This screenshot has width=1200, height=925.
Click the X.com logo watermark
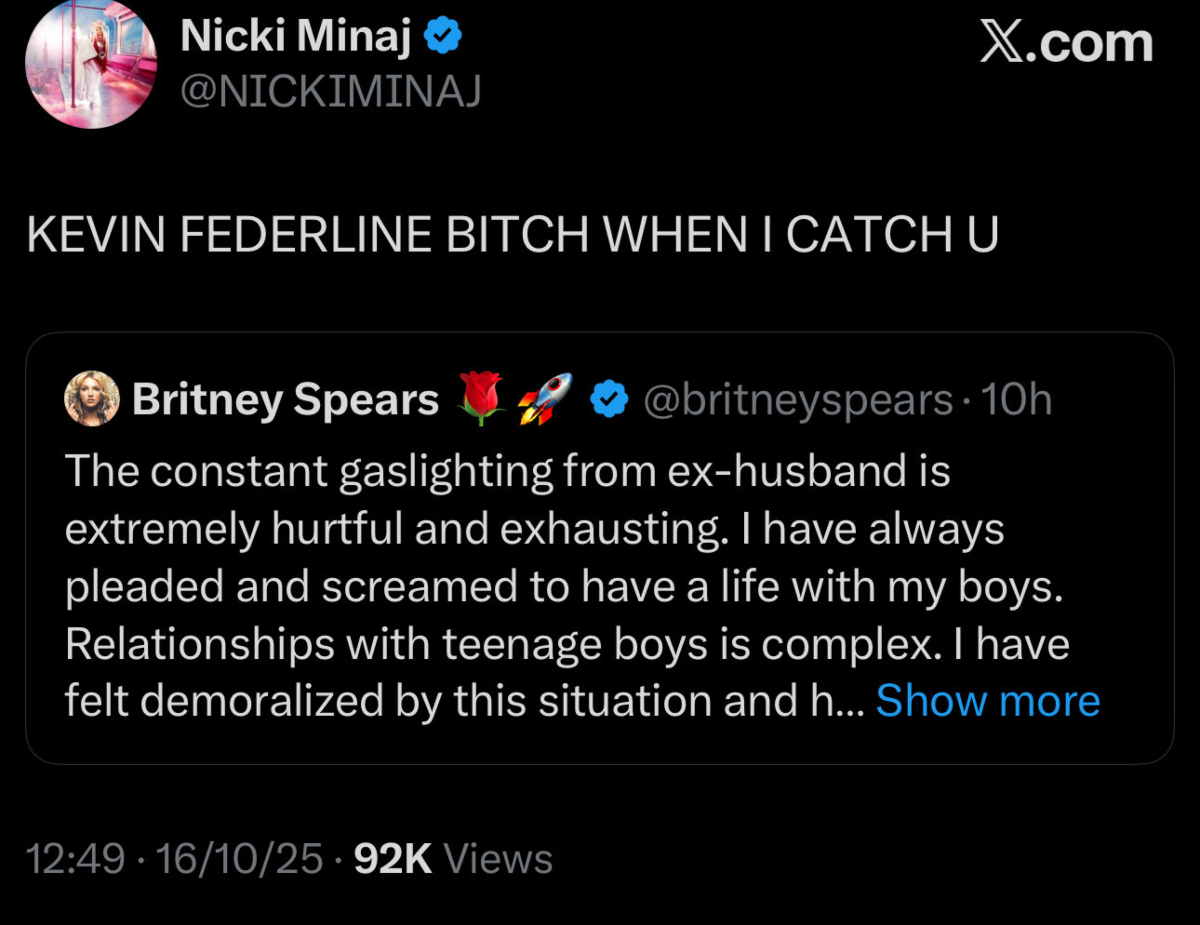point(1066,45)
